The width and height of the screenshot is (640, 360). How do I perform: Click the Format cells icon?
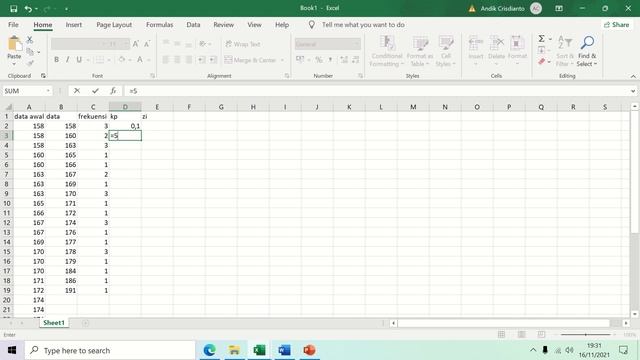pos(517,43)
